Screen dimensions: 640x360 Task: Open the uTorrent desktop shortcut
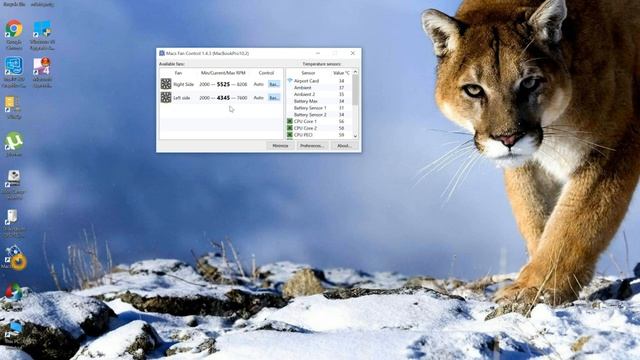pyautogui.click(x=14, y=144)
